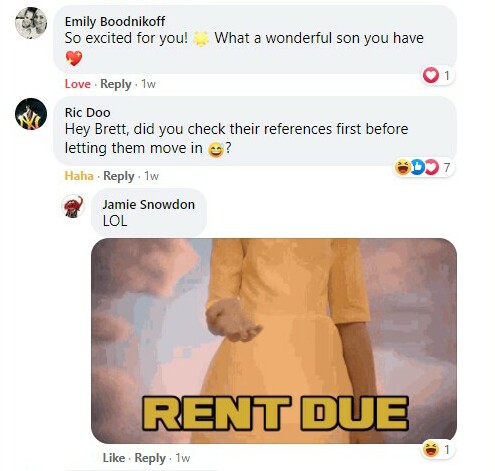Toggle Love reaction on Emily's comment
Viewport: 495px width, 471px height.
click(78, 84)
